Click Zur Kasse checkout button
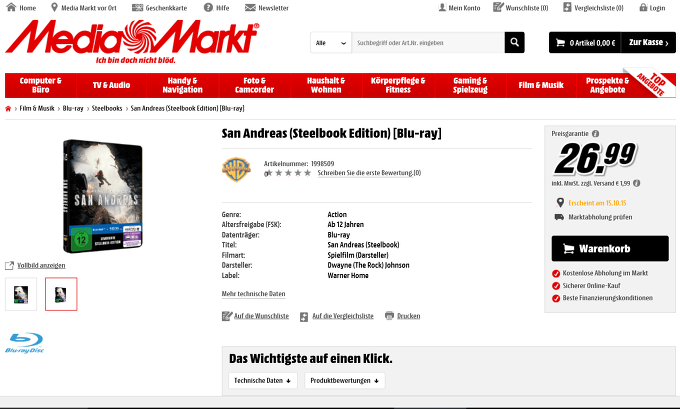This screenshot has height=409, width=680. (x=648, y=43)
